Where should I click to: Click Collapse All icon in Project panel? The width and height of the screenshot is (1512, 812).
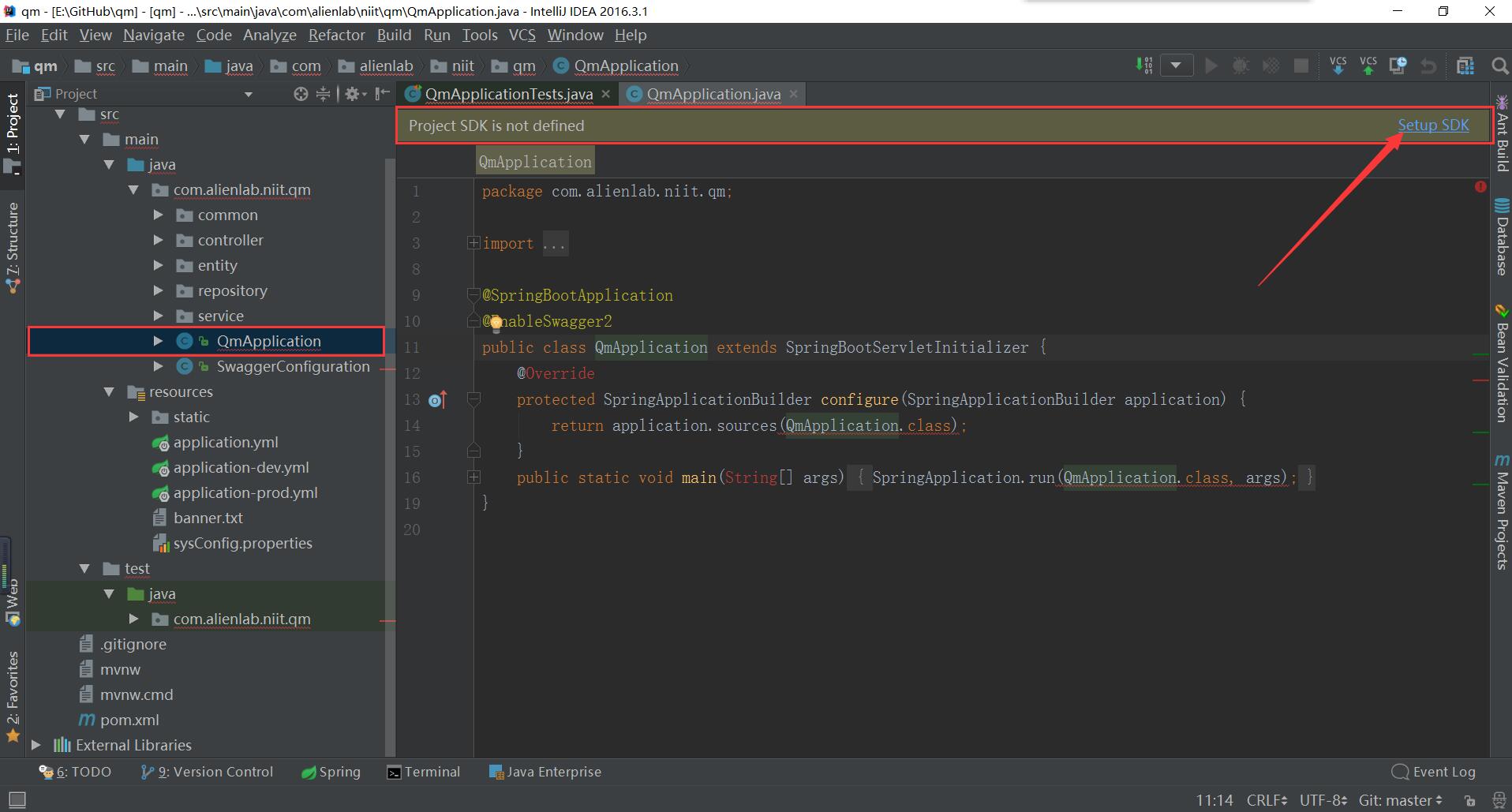click(x=323, y=94)
